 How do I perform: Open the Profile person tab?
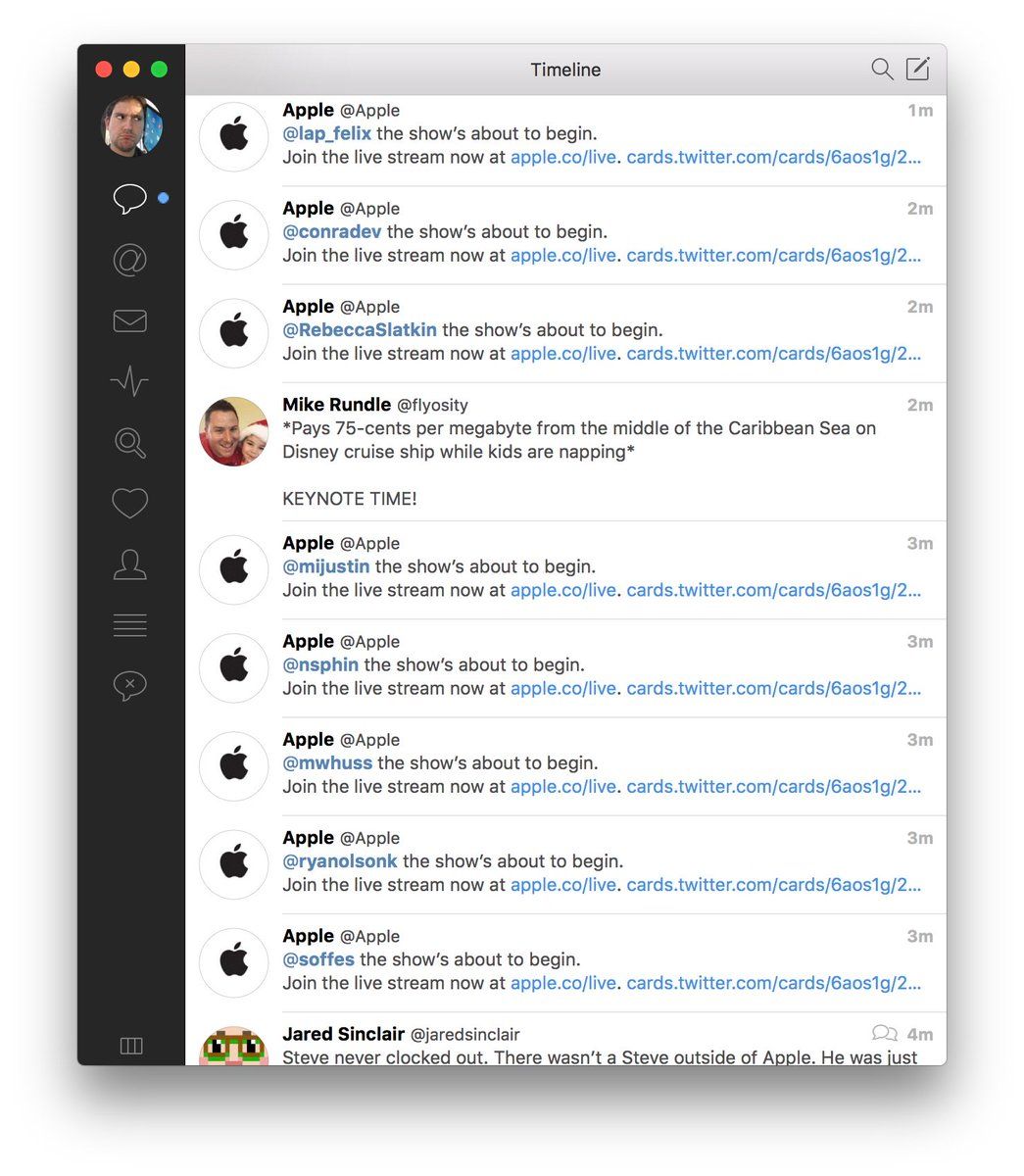click(x=129, y=564)
